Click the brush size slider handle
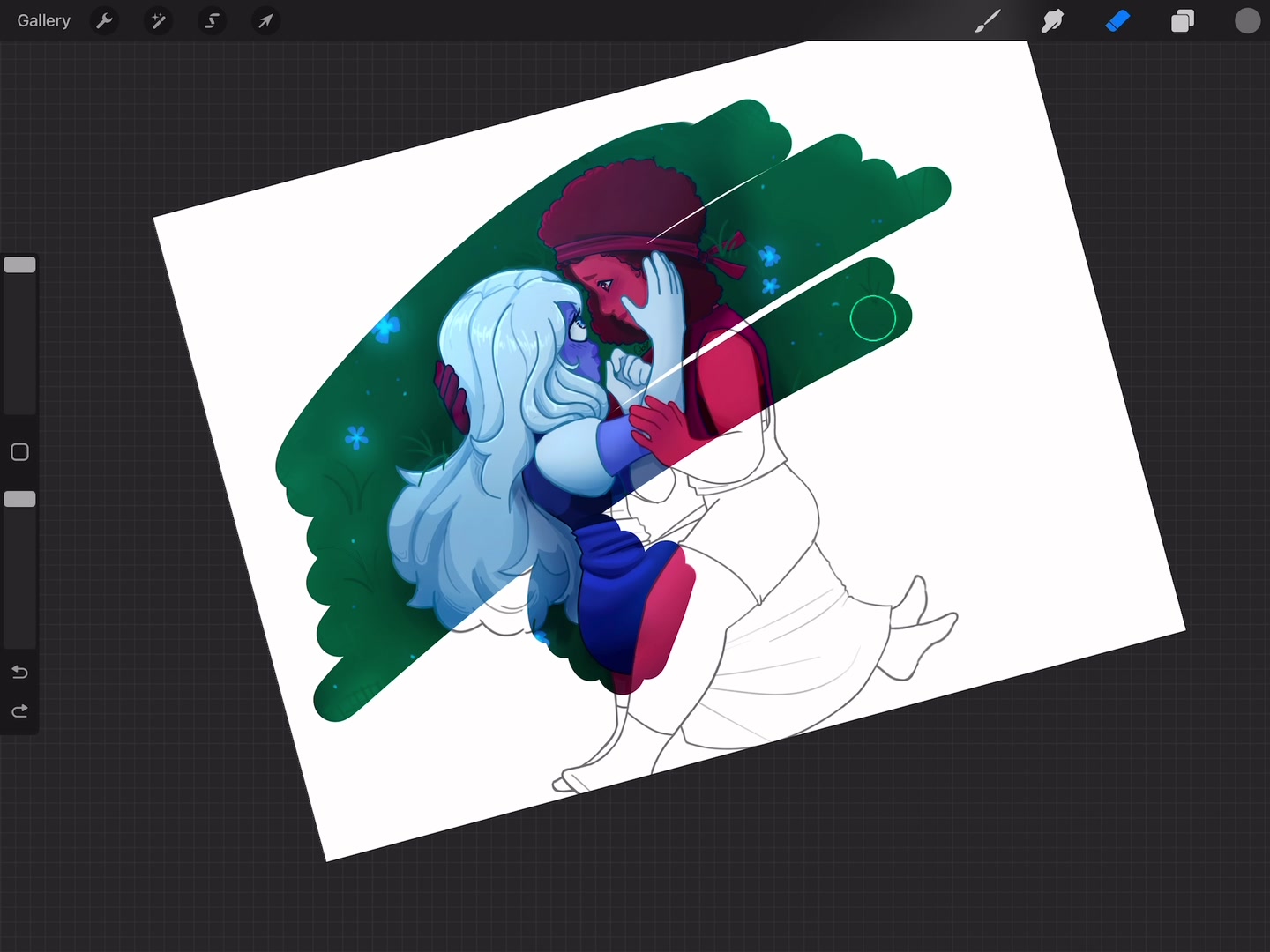 (x=19, y=264)
